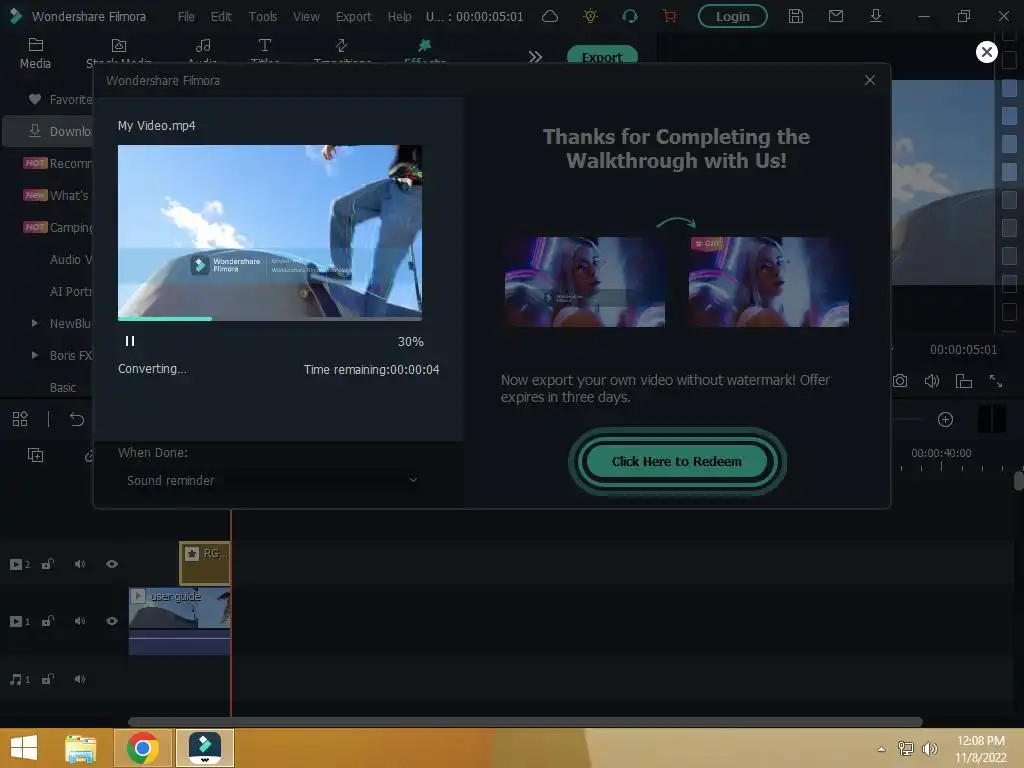Image resolution: width=1024 pixels, height=768 pixels.
Task: Select the RG effect clip on track 2
Action: [204, 563]
